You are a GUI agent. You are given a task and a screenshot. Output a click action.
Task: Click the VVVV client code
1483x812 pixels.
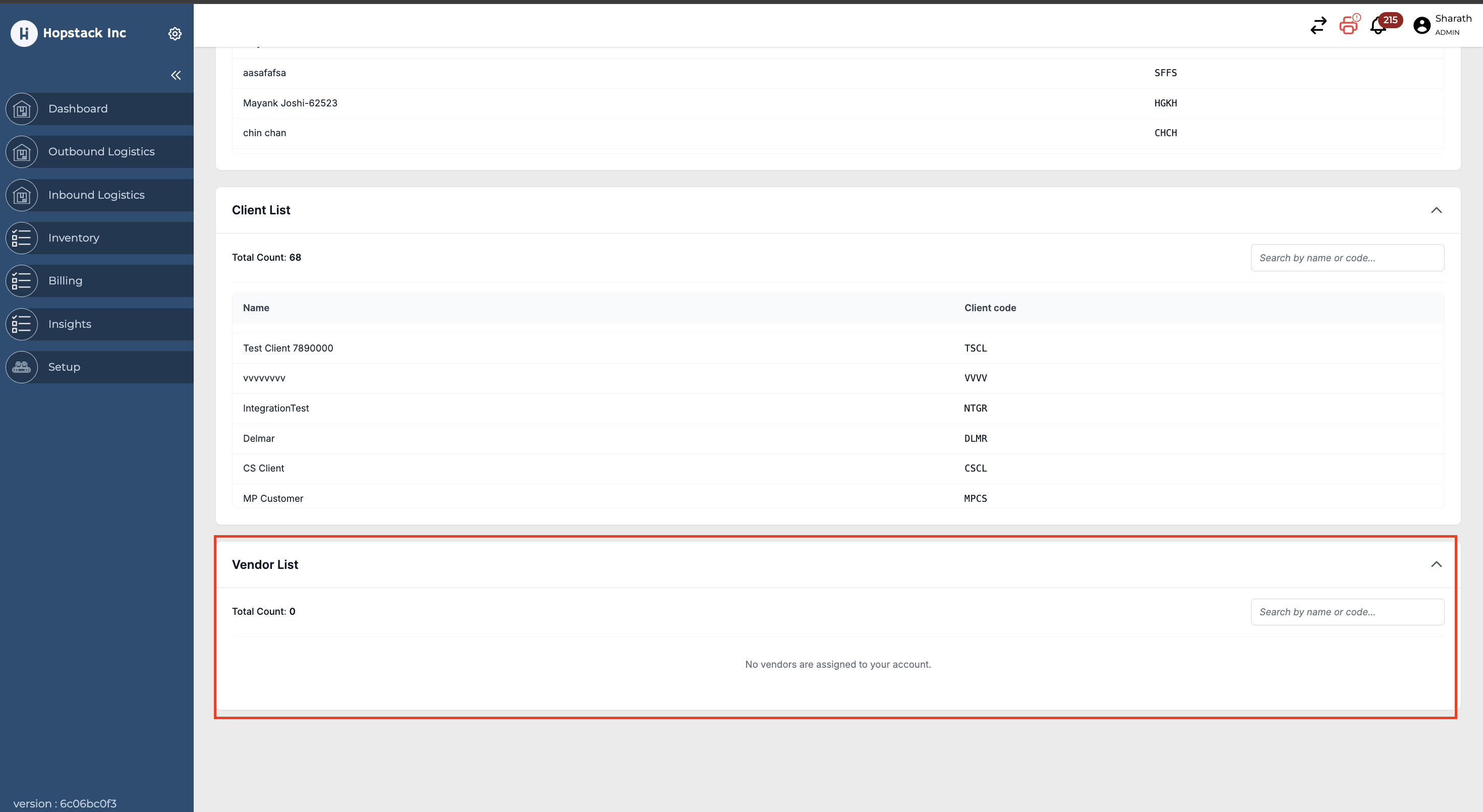point(975,378)
